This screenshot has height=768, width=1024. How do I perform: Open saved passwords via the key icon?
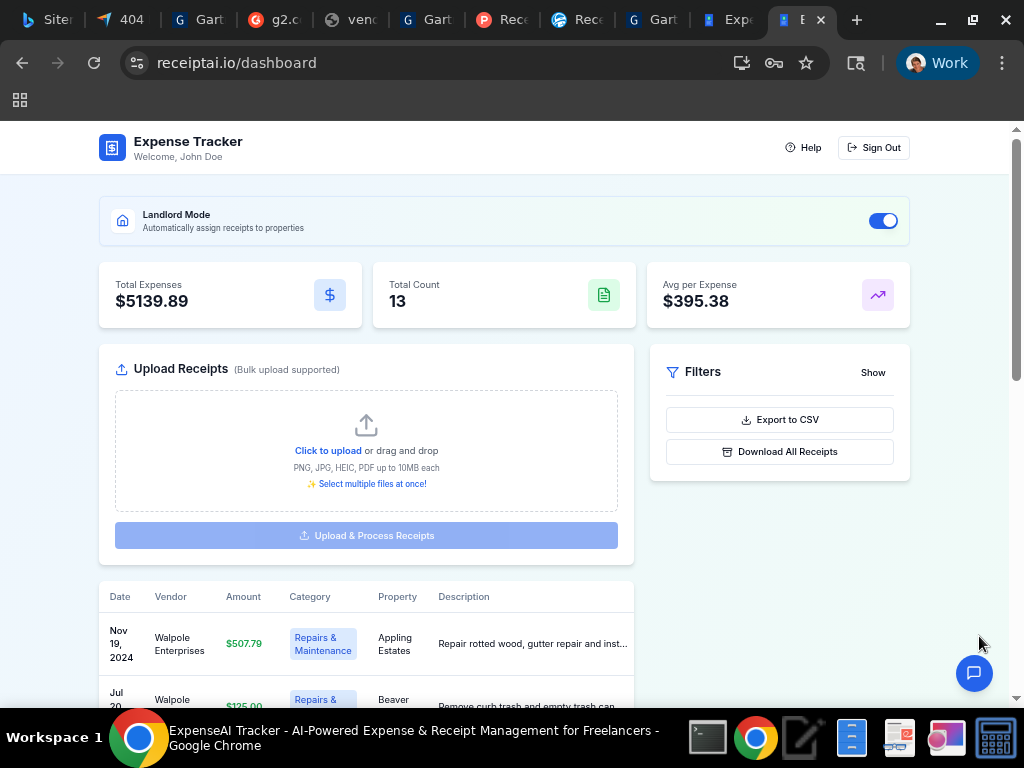(774, 62)
